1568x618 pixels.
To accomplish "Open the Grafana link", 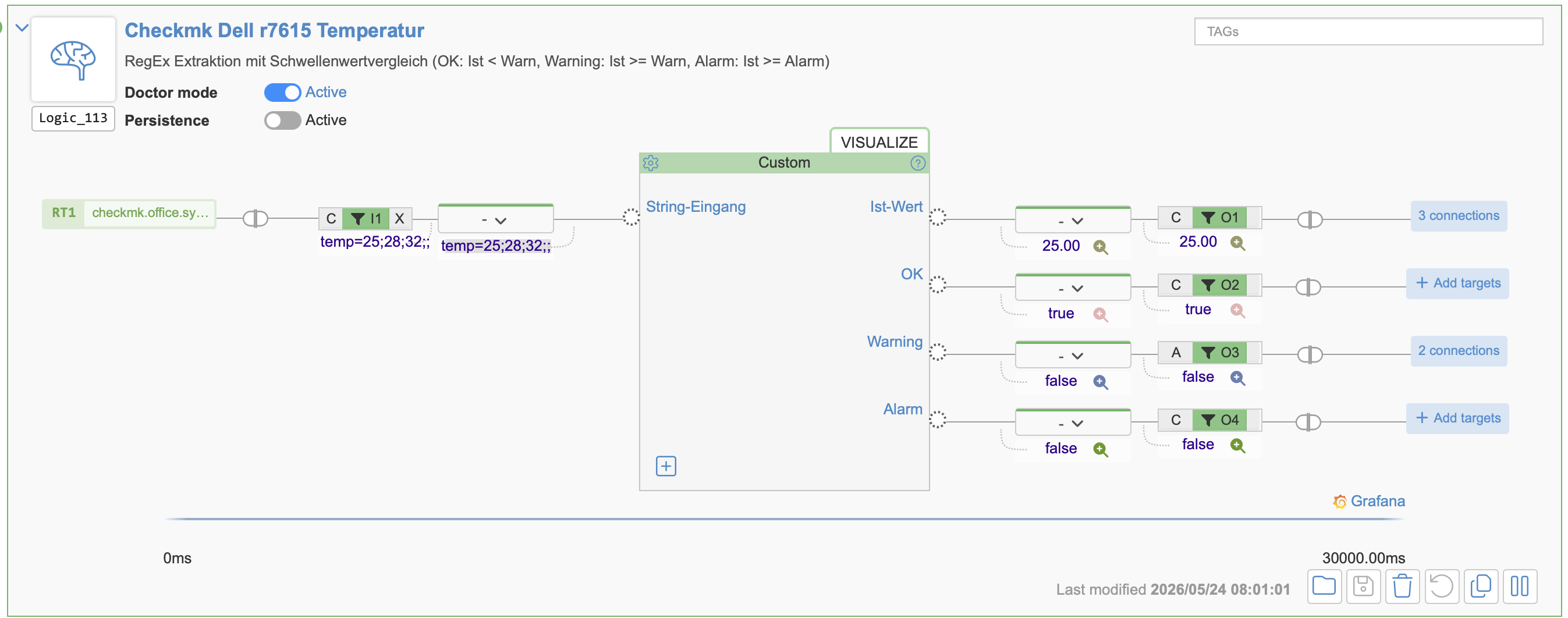I will 1369,501.
